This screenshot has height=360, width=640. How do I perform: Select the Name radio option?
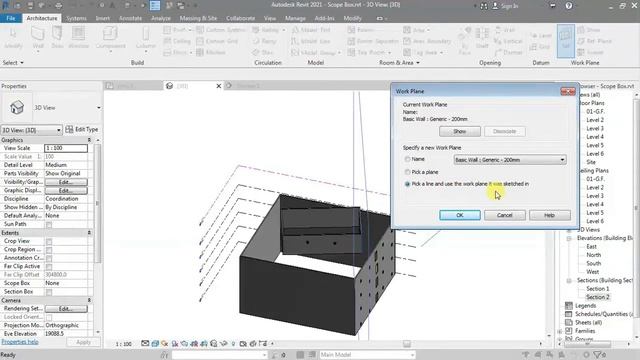(x=407, y=159)
